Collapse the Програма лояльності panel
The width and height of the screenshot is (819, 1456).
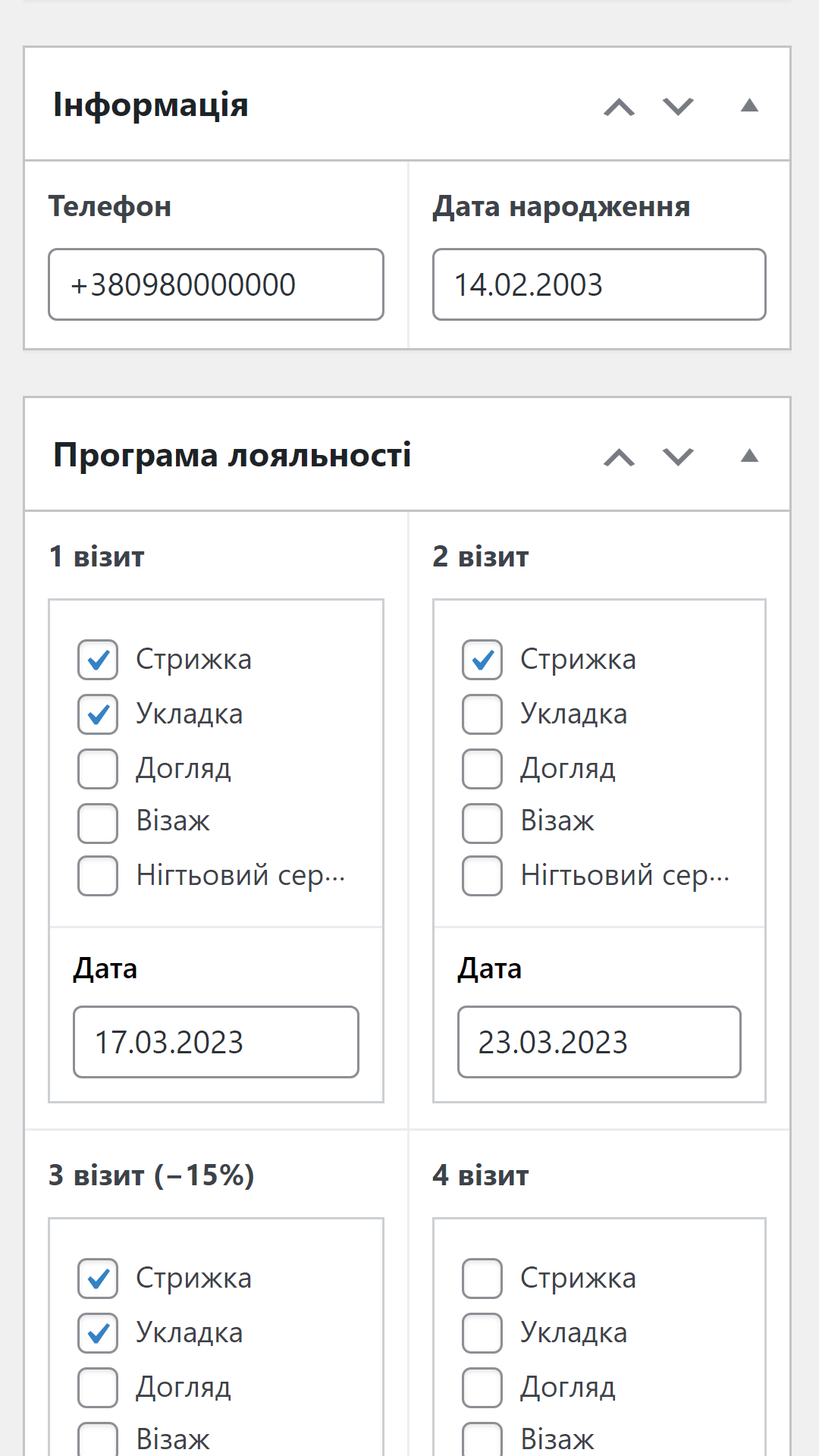point(749,456)
